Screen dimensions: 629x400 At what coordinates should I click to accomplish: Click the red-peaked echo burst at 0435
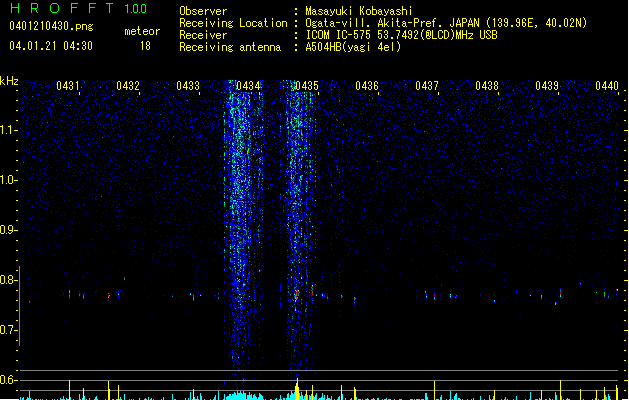(x=297, y=294)
